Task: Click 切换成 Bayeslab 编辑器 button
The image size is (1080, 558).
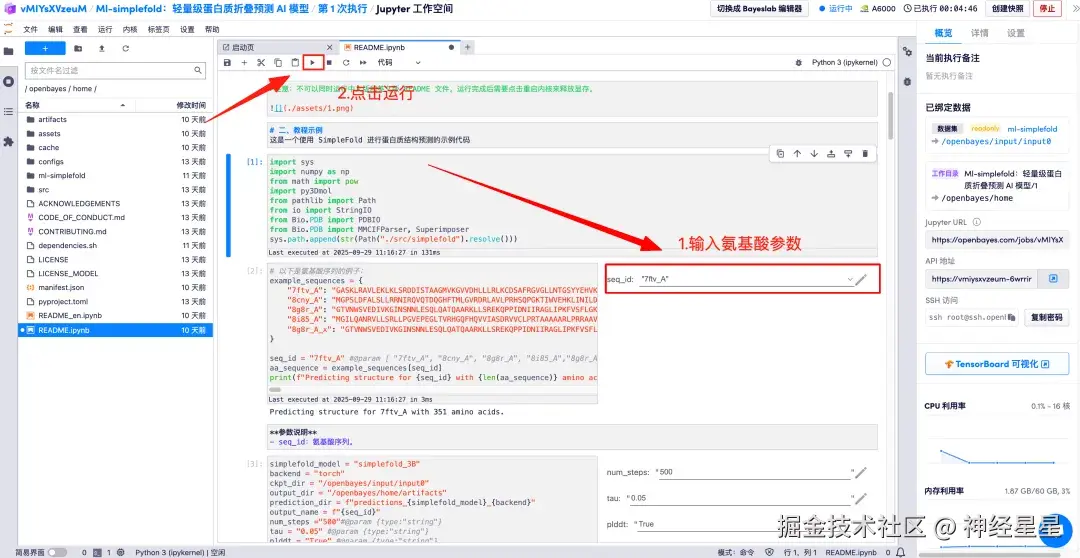Action: point(759,9)
